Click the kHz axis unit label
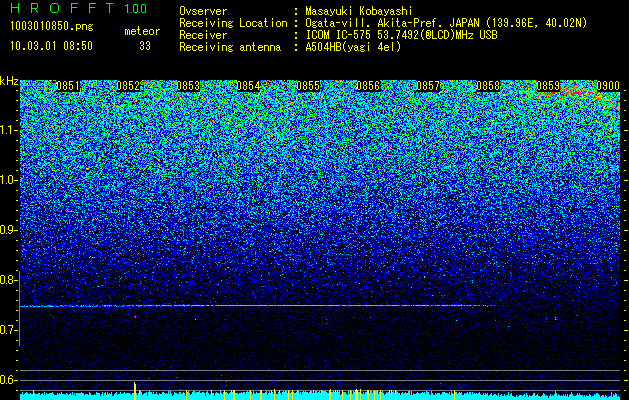 click(x=9, y=81)
